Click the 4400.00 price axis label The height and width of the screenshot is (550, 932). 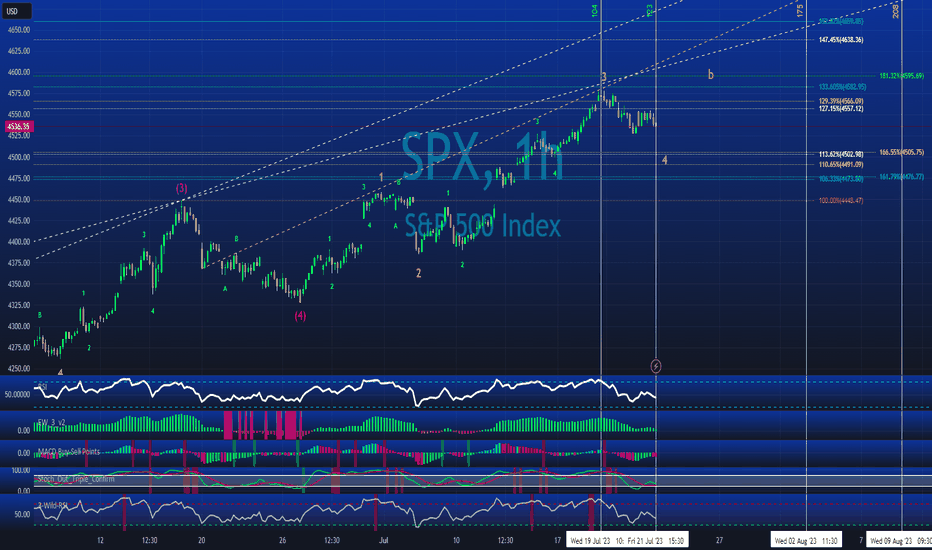point(18,242)
